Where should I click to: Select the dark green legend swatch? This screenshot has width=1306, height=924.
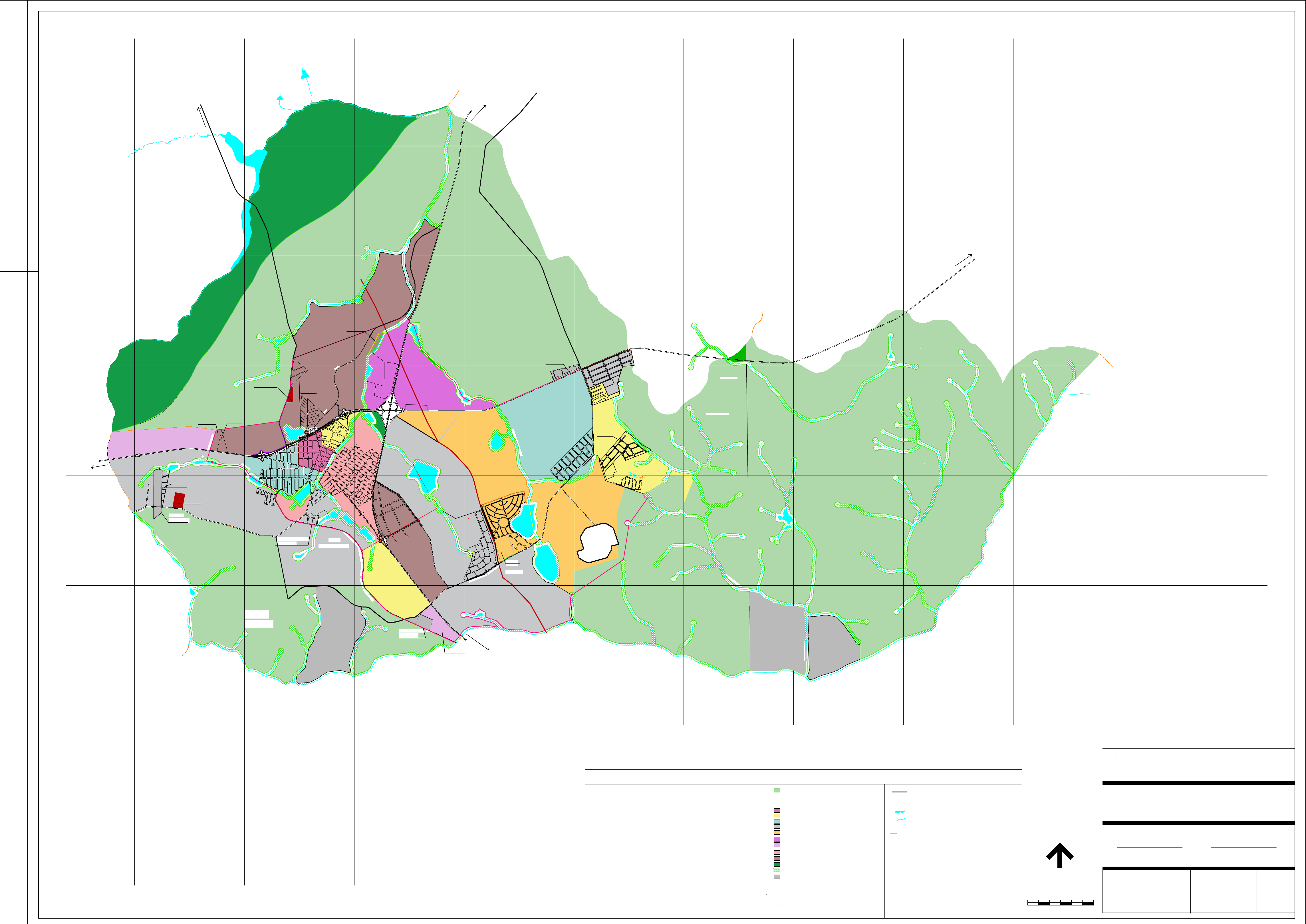coord(777,864)
